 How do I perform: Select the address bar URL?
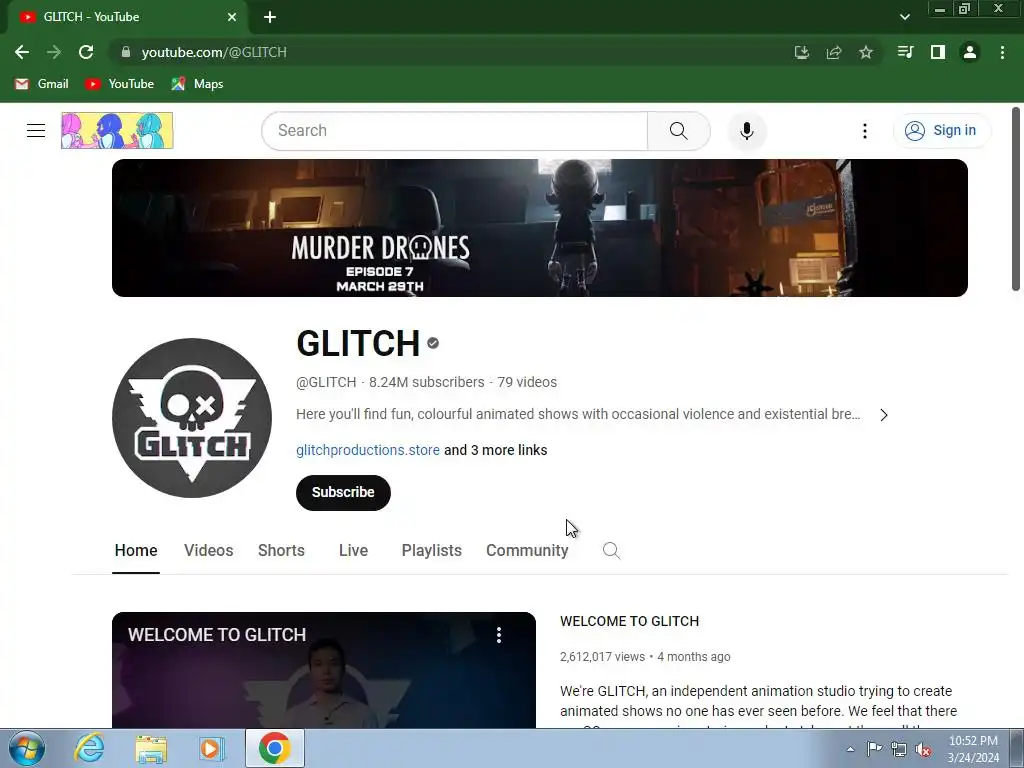[214, 52]
